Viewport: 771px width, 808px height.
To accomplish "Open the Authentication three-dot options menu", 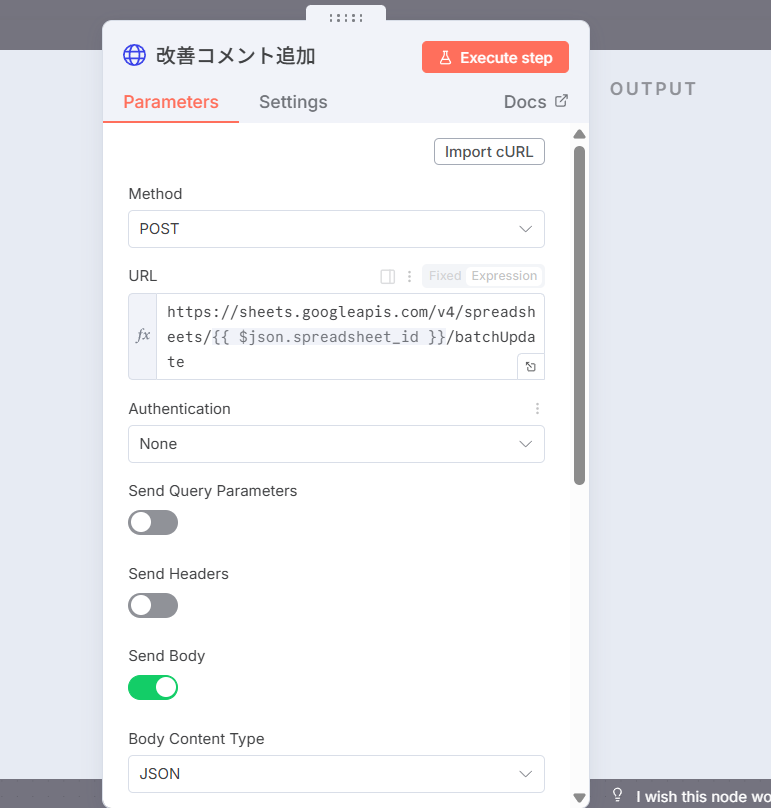I will pyautogui.click(x=537, y=409).
